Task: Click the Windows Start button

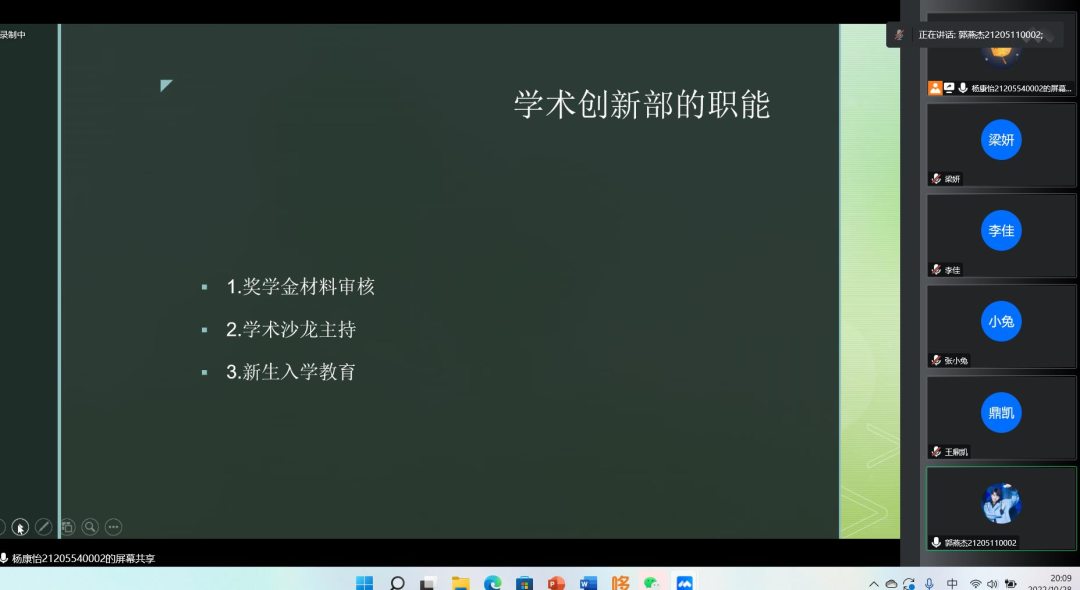Action: pyautogui.click(x=364, y=583)
